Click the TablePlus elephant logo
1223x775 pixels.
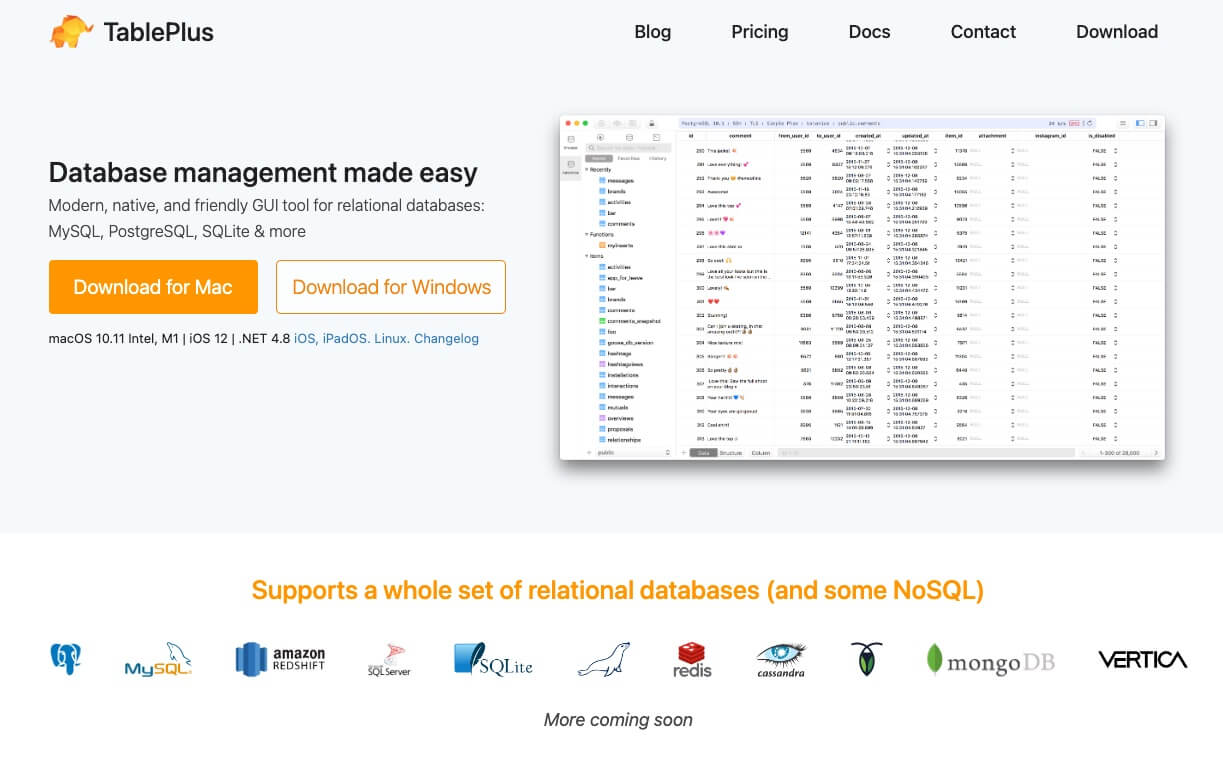tap(71, 32)
